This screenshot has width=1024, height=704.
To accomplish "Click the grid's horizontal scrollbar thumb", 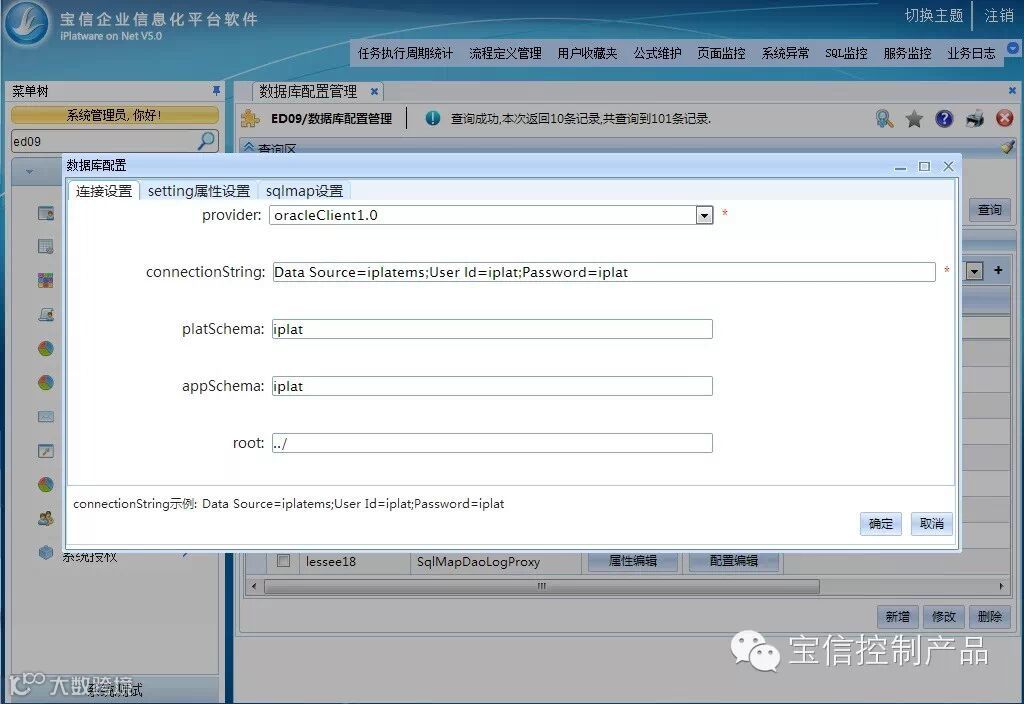I will [541, 586].
